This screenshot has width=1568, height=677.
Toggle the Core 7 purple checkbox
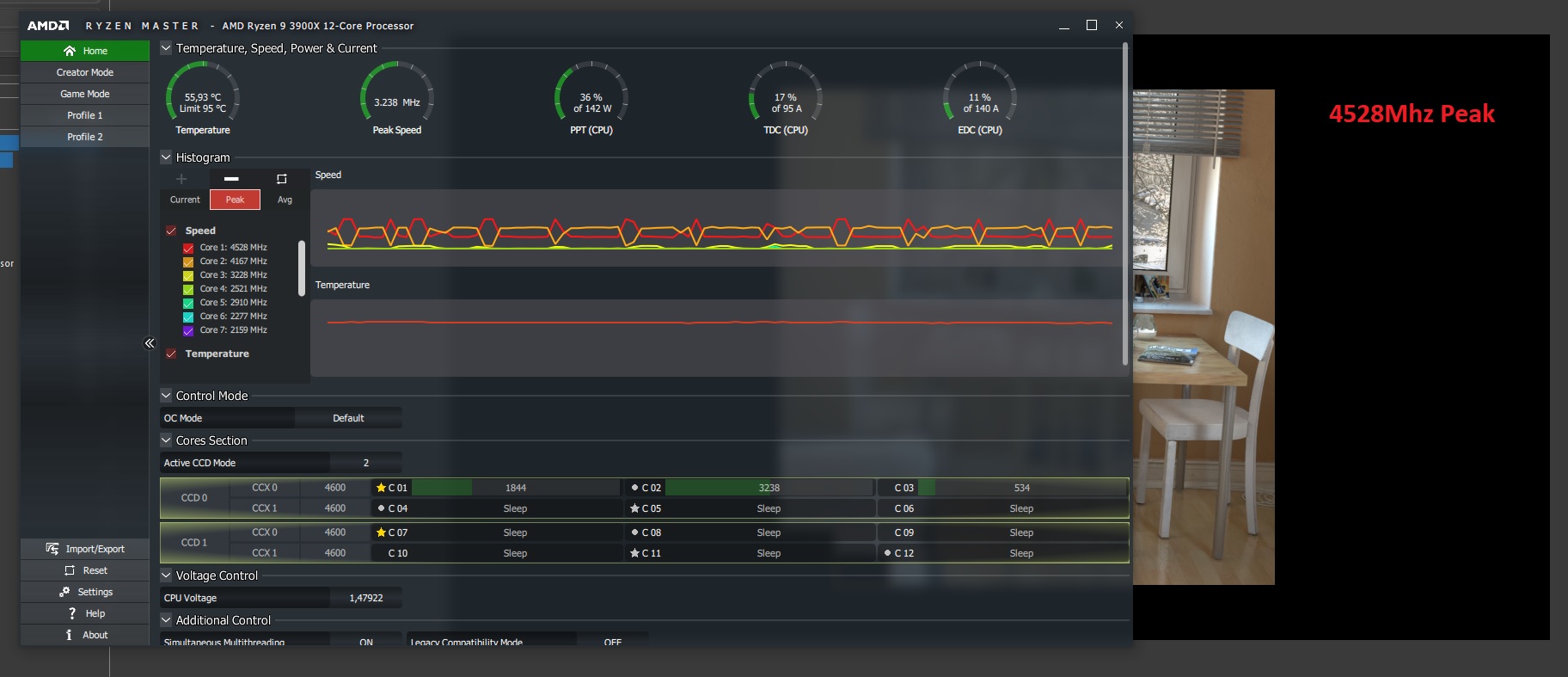pos(188,330)
